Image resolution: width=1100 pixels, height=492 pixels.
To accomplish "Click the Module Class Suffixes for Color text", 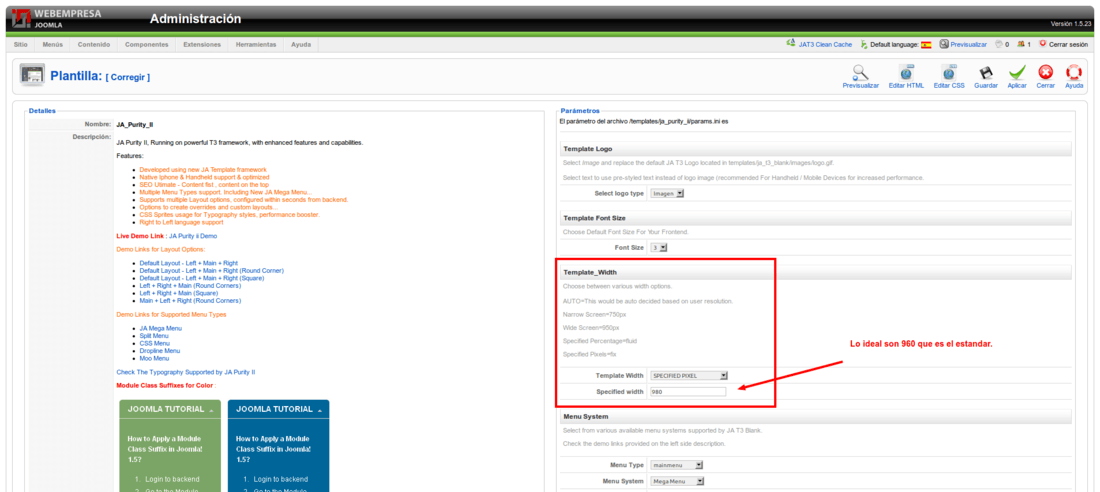I will pos(166,386).
